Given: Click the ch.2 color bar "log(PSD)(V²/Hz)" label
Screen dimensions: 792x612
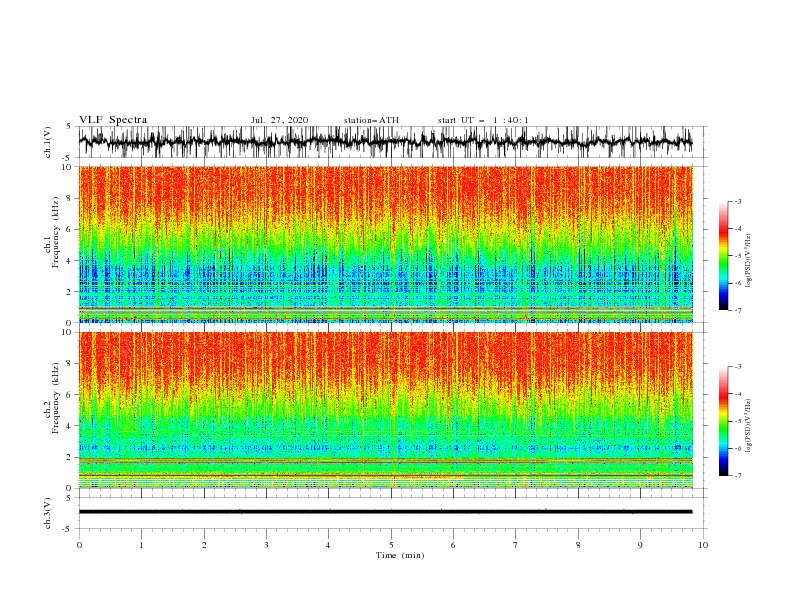Looking at the screenshot, I should click(x=748, y=426).
